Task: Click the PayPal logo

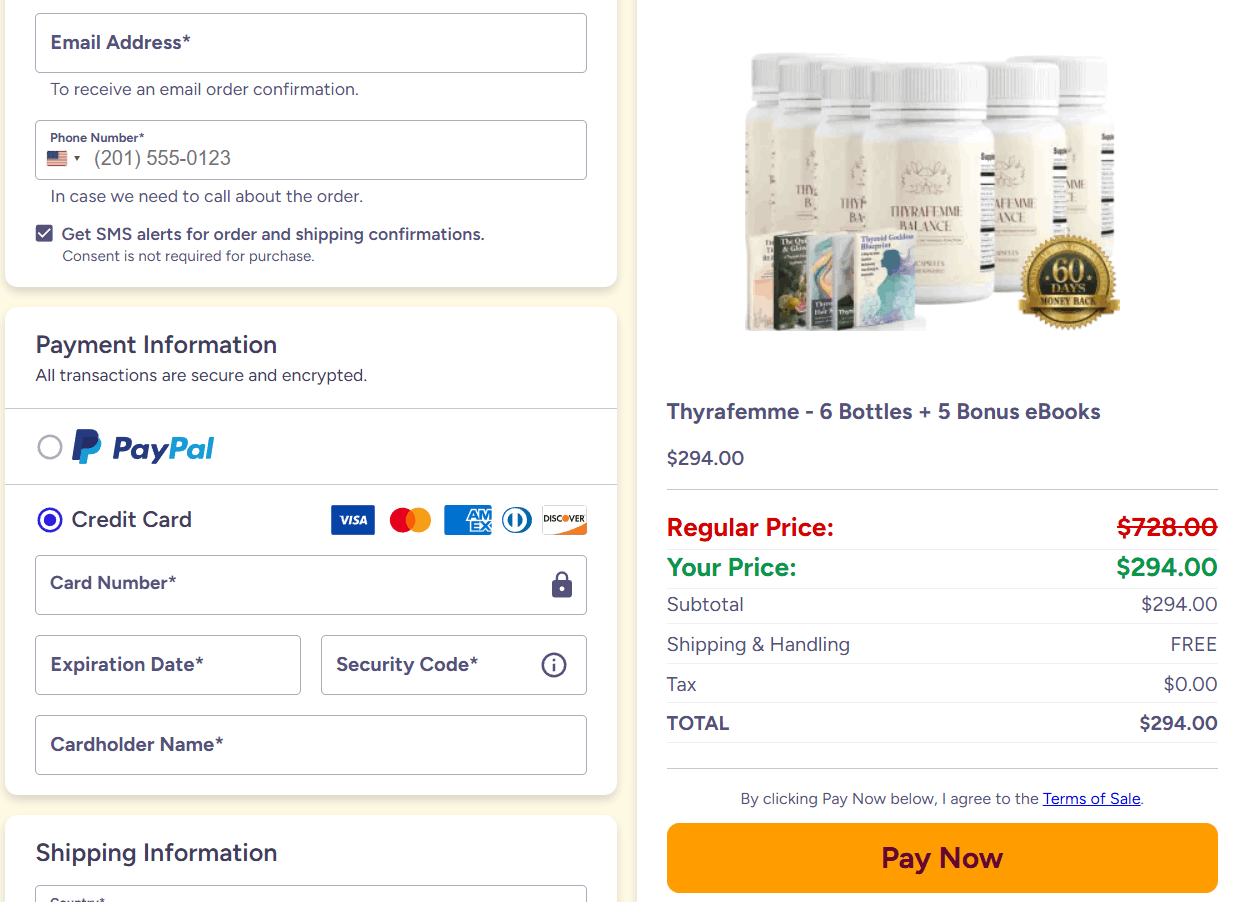Action: click(x=144, y=447)
